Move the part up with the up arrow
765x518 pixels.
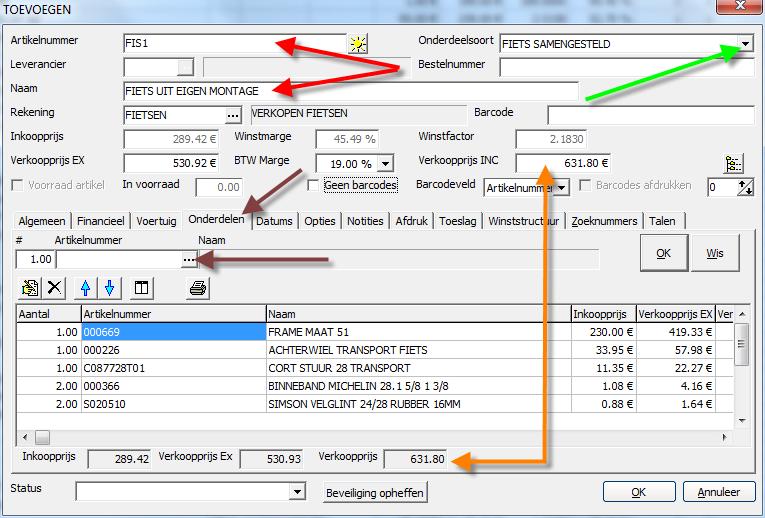pyautogui.click(x=86, y=288)
